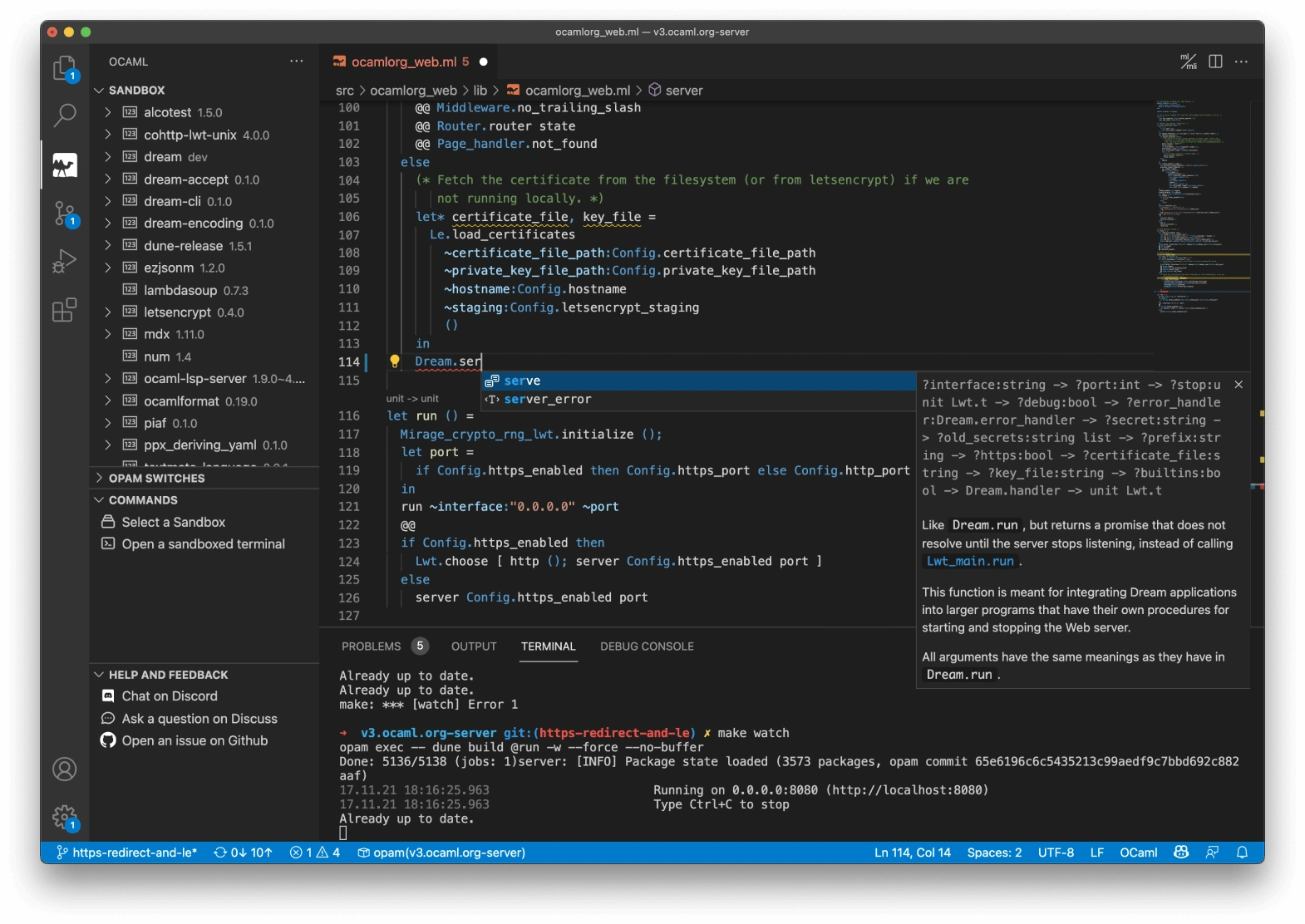Click the sync changes status bar item
This screenshot has width=1305, height=924.
243,853
